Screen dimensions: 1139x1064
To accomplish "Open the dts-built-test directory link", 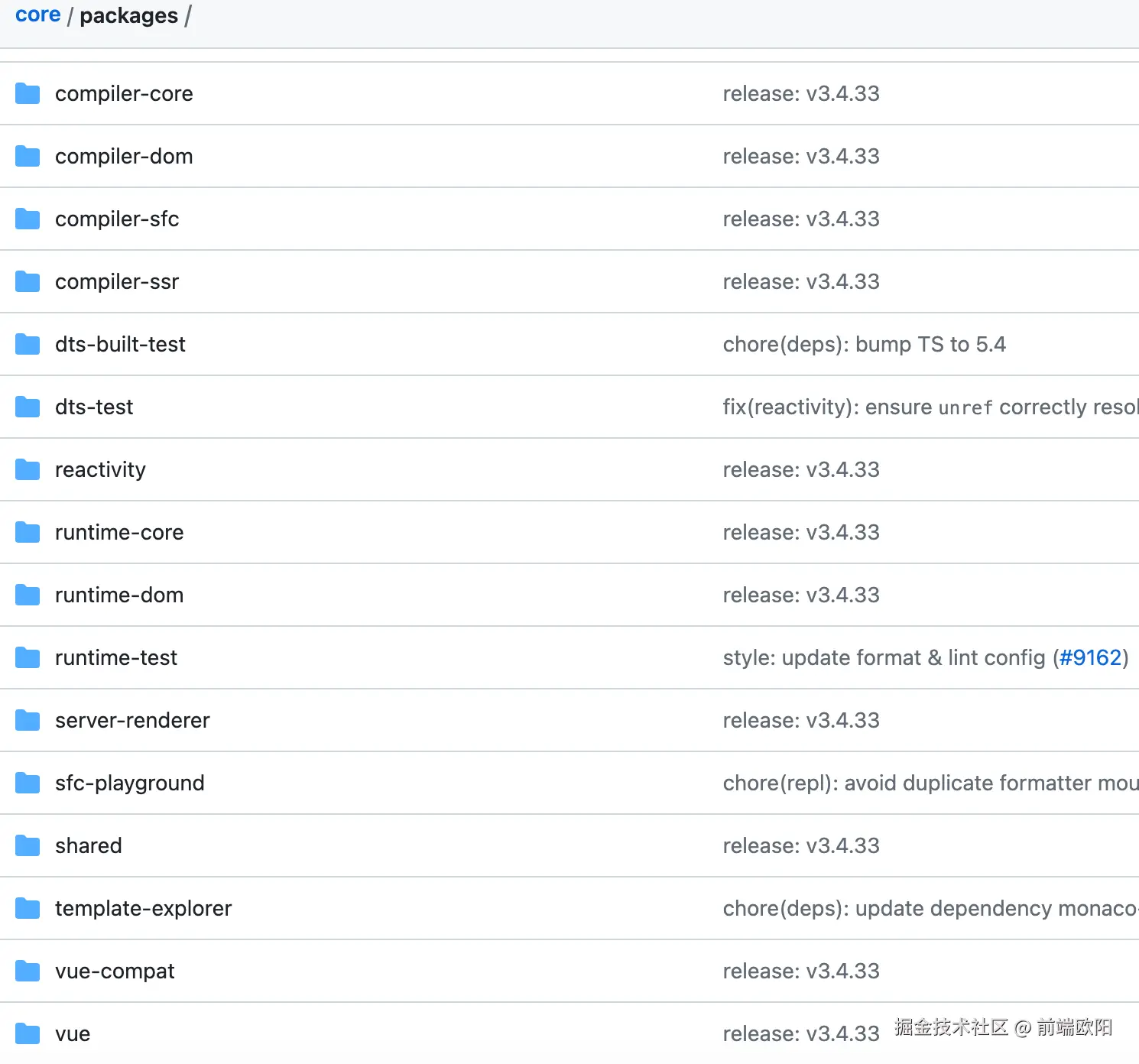I will coord(120,345).
